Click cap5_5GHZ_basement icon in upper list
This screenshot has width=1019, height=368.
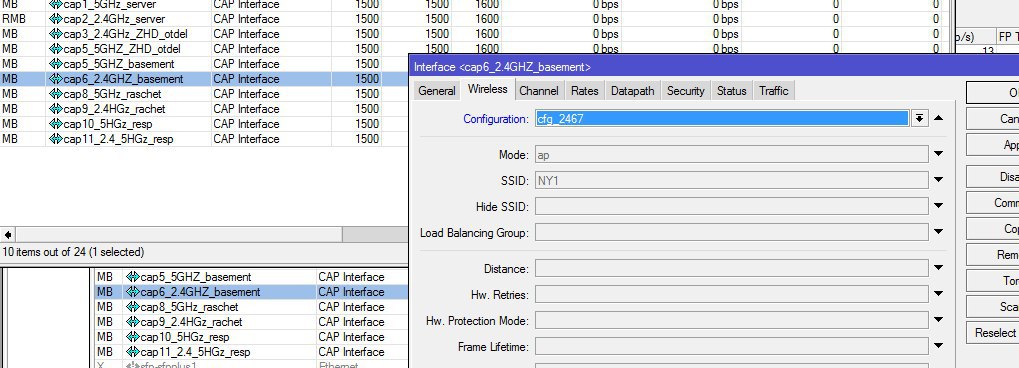pyautogui.click(x=56, y=64)
